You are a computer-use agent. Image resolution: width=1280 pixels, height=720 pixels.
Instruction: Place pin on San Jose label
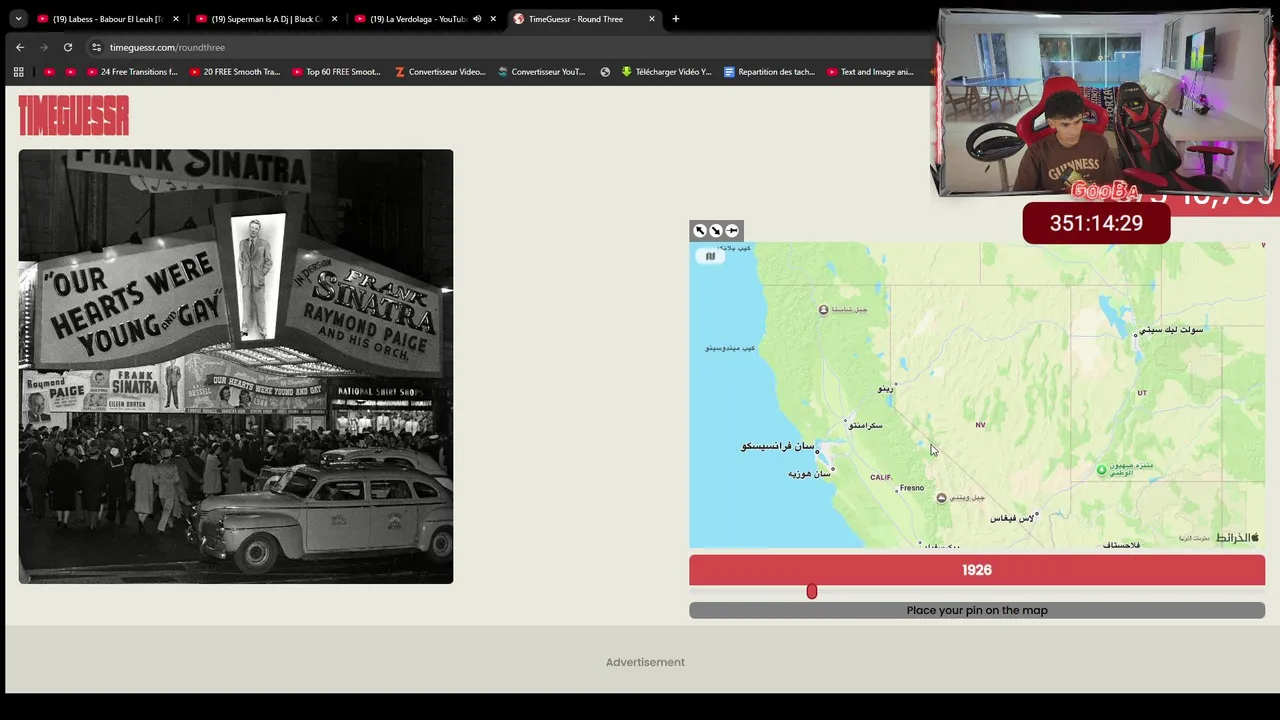809,473
